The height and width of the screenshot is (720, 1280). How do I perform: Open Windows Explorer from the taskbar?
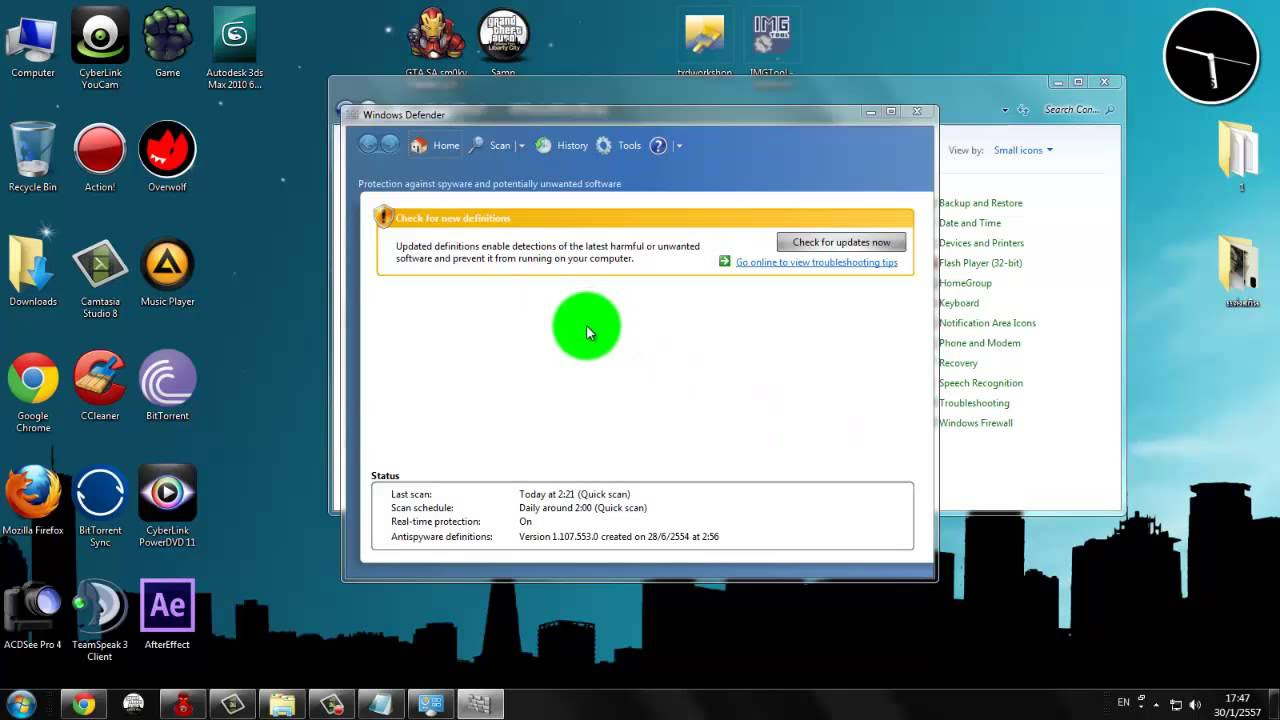coord(282,704)
